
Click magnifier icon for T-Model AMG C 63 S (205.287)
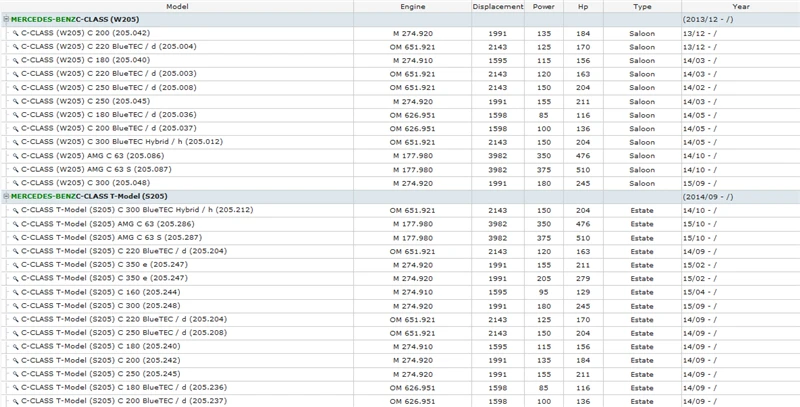coord(15,238)
